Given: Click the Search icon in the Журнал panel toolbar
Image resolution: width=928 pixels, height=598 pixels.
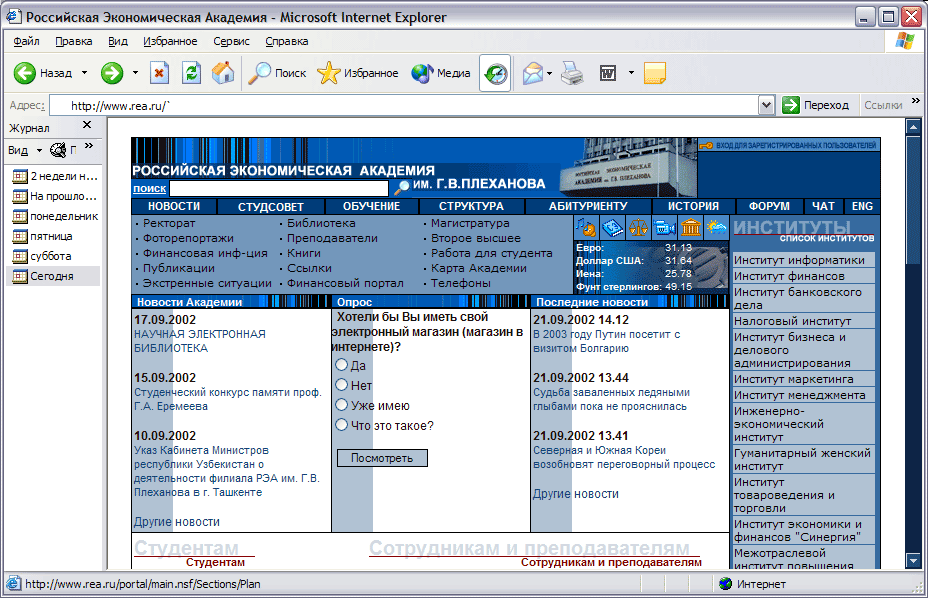Looking at the screenshot, I should tap(58, 150).
